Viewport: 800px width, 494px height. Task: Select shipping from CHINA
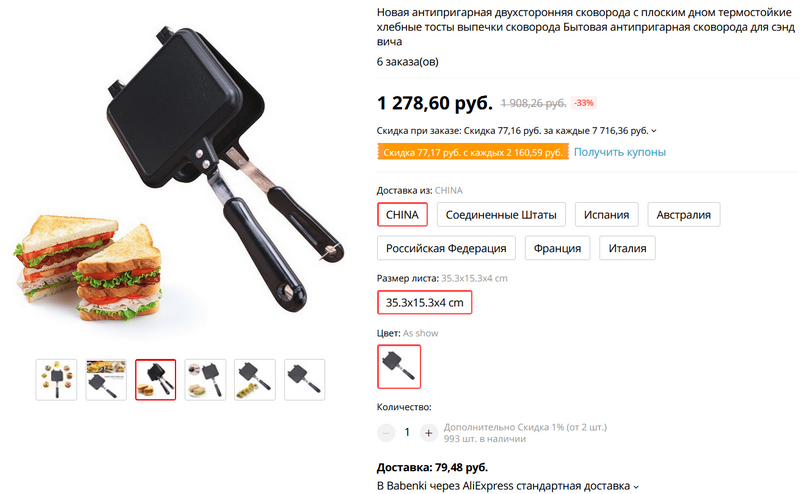(402, 215)
